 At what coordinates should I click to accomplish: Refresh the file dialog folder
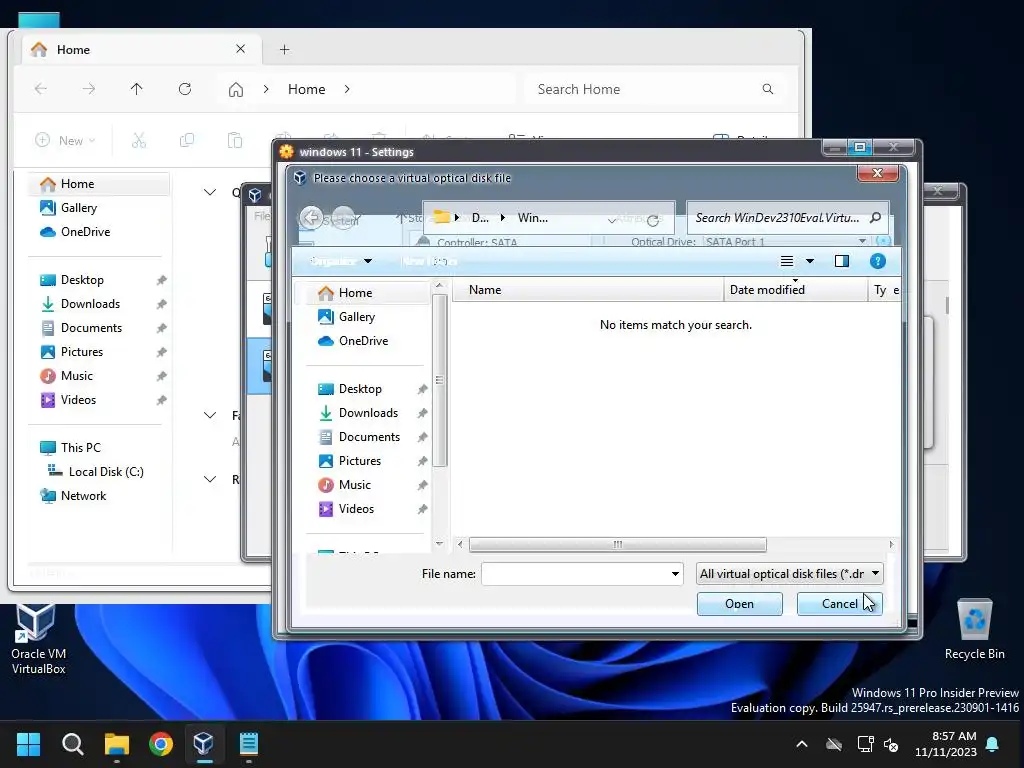652,220
